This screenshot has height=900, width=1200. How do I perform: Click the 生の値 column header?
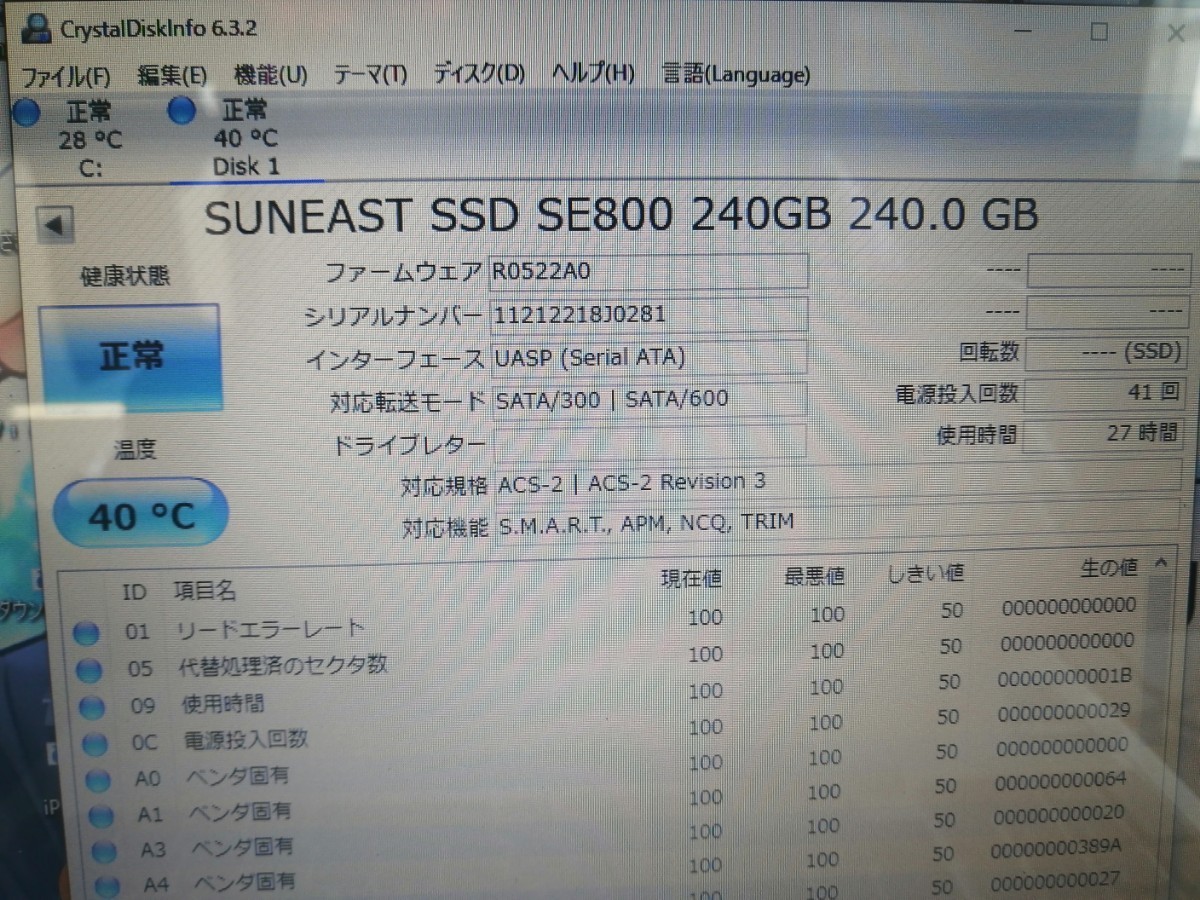[x=1108, y=568]
